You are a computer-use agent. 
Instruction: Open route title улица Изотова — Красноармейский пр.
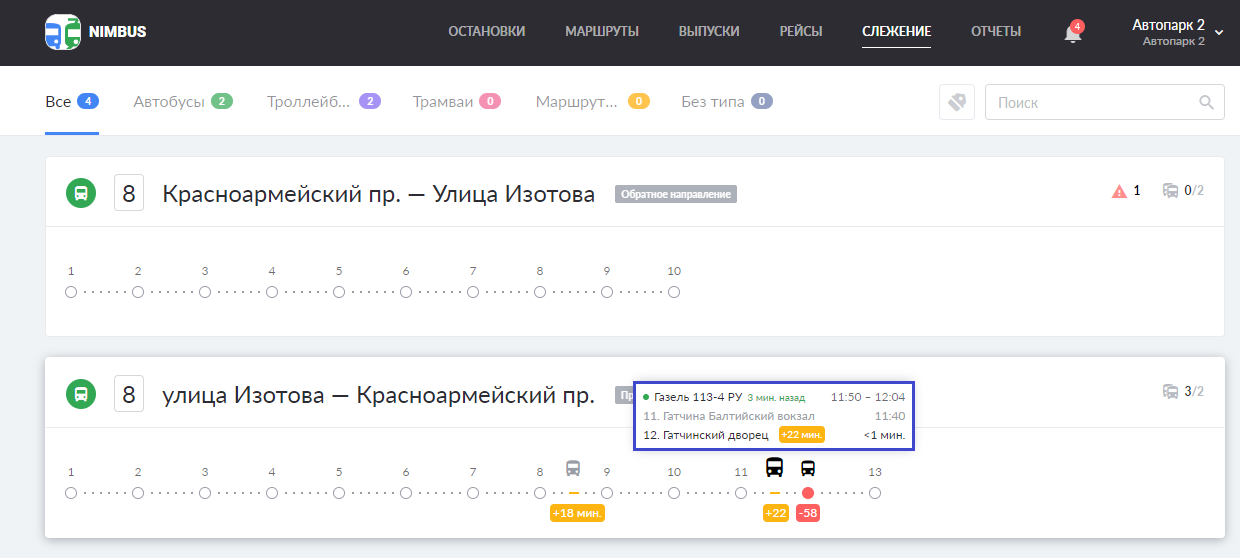[379, 395]
